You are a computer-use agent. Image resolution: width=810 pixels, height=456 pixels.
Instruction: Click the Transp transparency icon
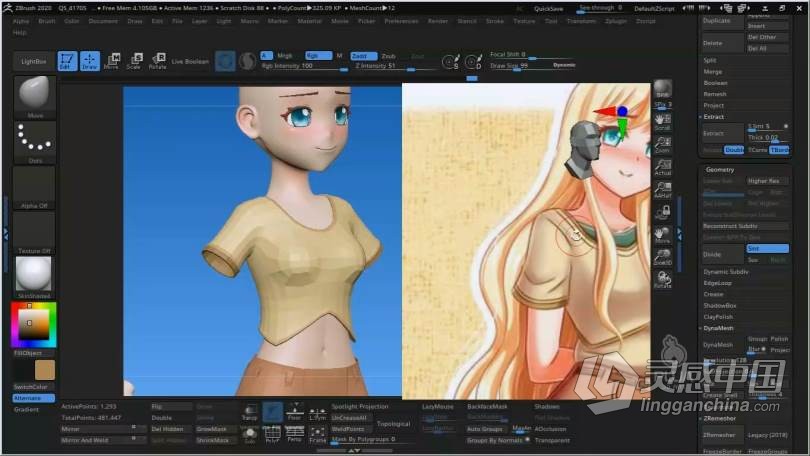click(x=250, y=412)
